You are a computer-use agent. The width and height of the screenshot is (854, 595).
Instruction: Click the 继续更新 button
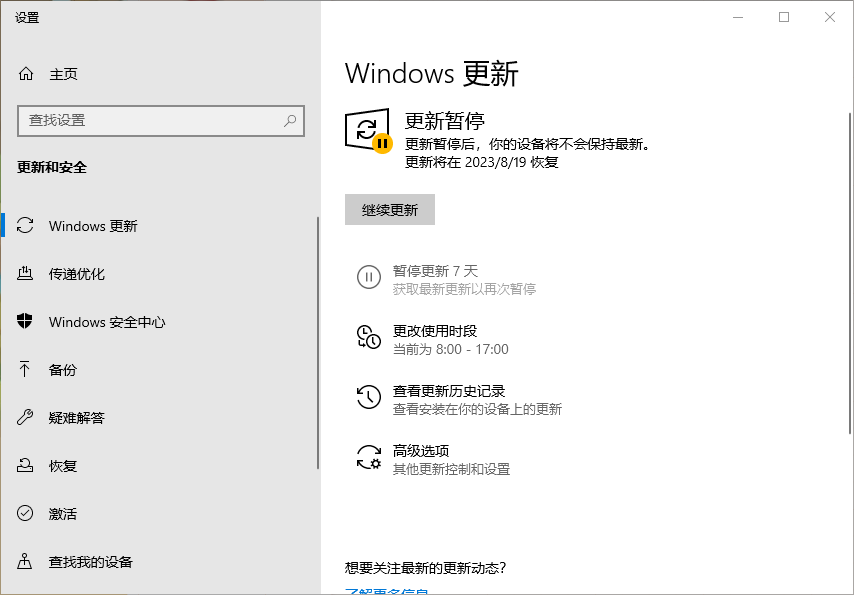point(390,209)
